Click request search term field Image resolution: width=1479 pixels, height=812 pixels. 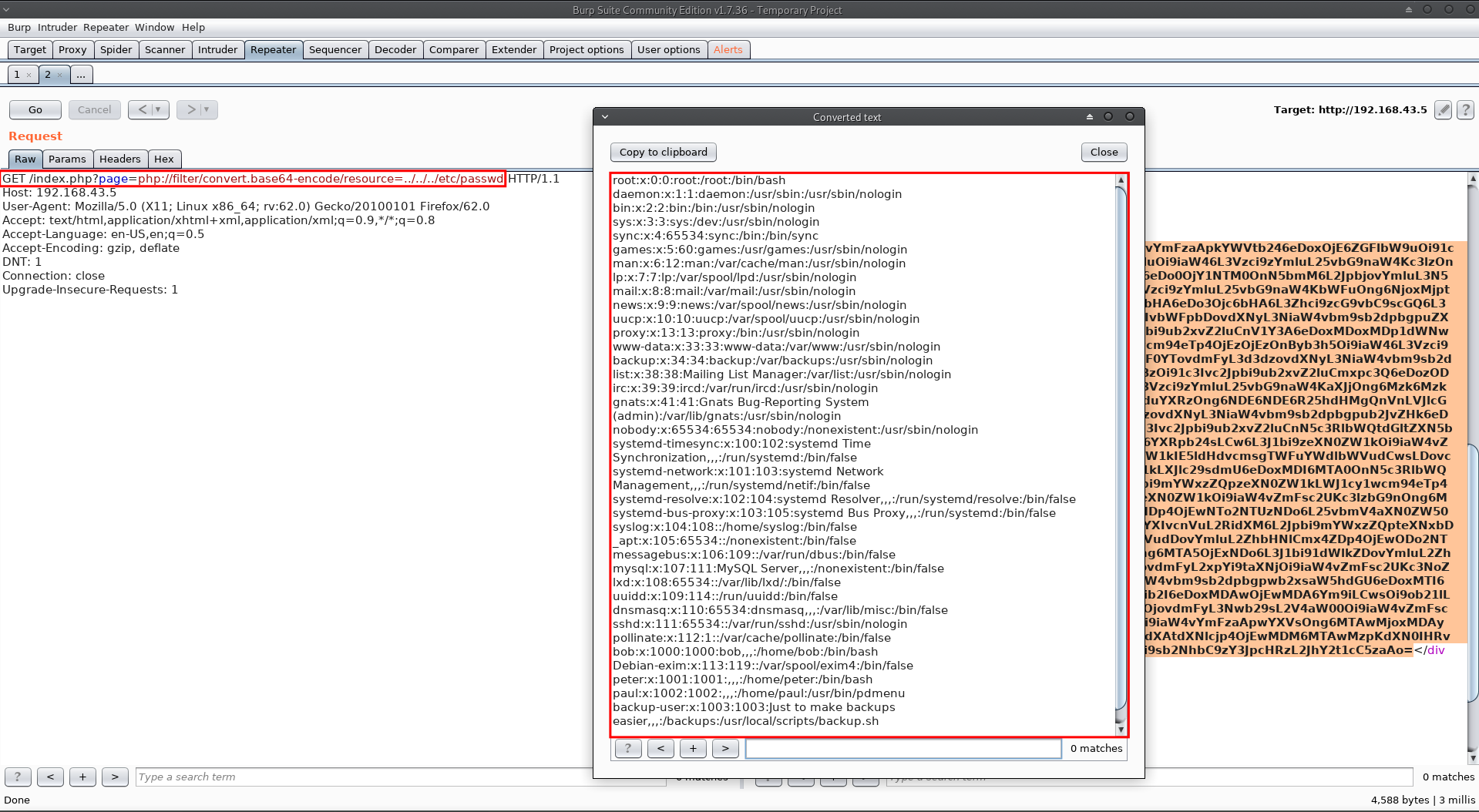point(401,777)
